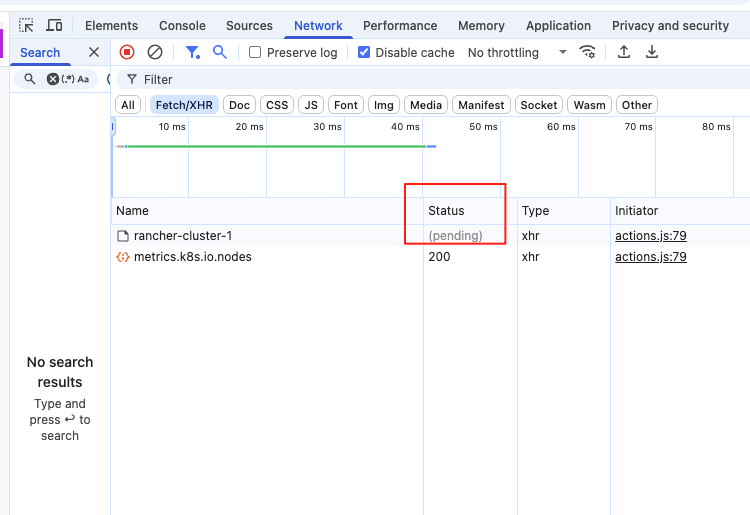Toggle the device toolbar icon

point(54,25)
